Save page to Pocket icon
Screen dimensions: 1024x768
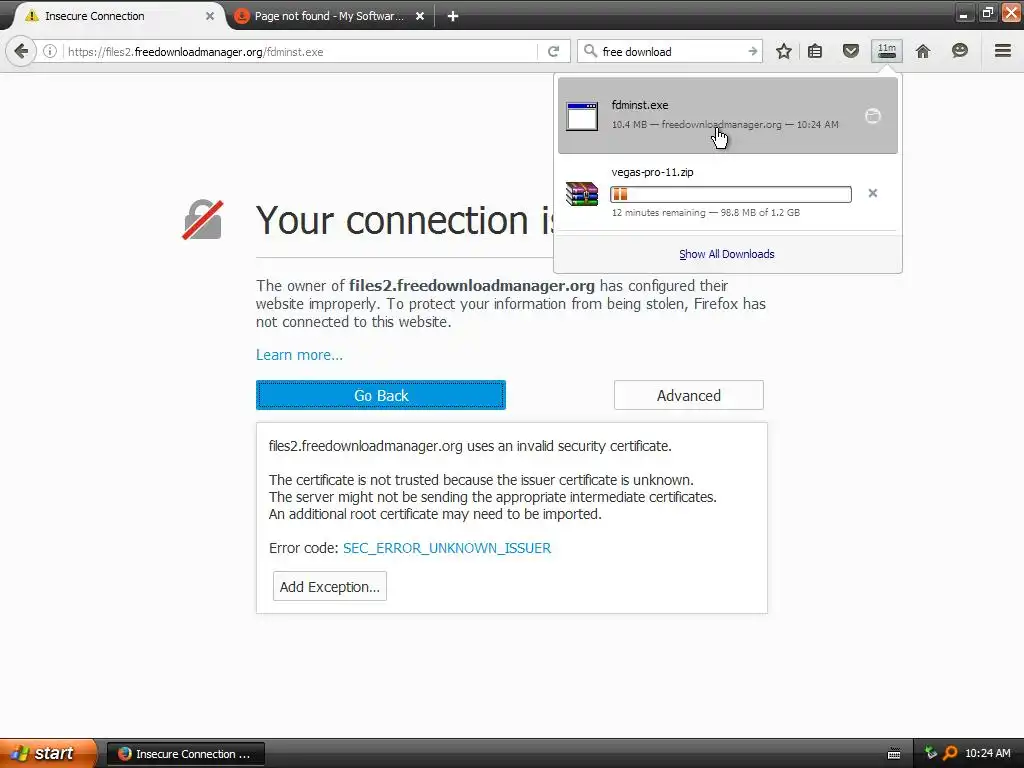pyautogui.click(x=850, y=51)
